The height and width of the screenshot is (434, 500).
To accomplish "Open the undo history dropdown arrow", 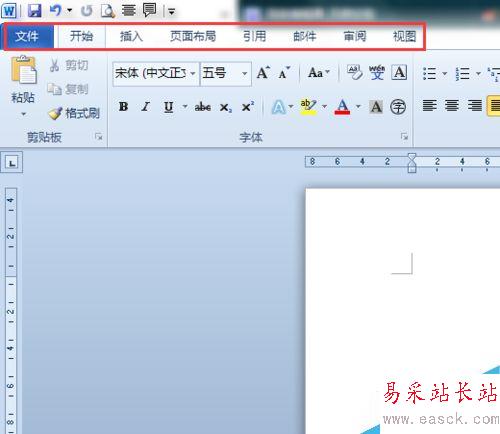I will coord(70,11).
